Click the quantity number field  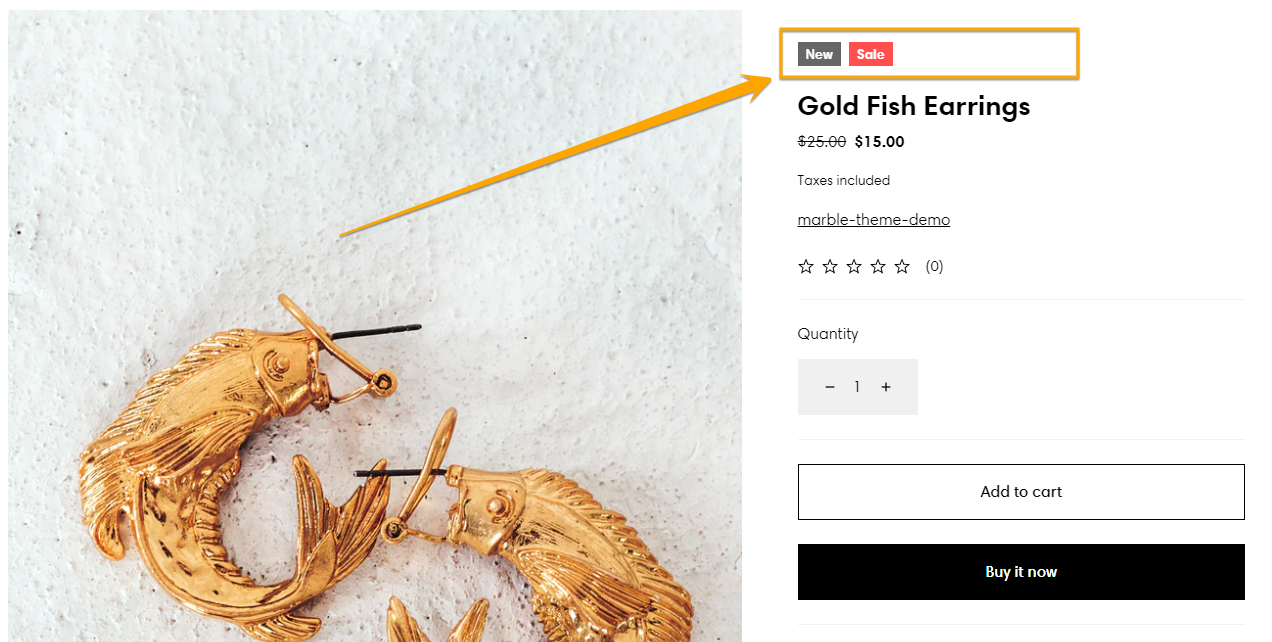(857, 387)
